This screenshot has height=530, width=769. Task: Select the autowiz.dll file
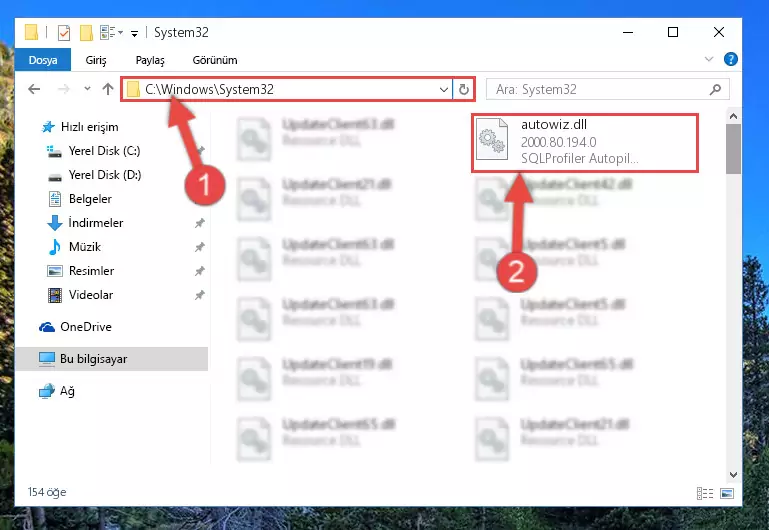point(585,143)
